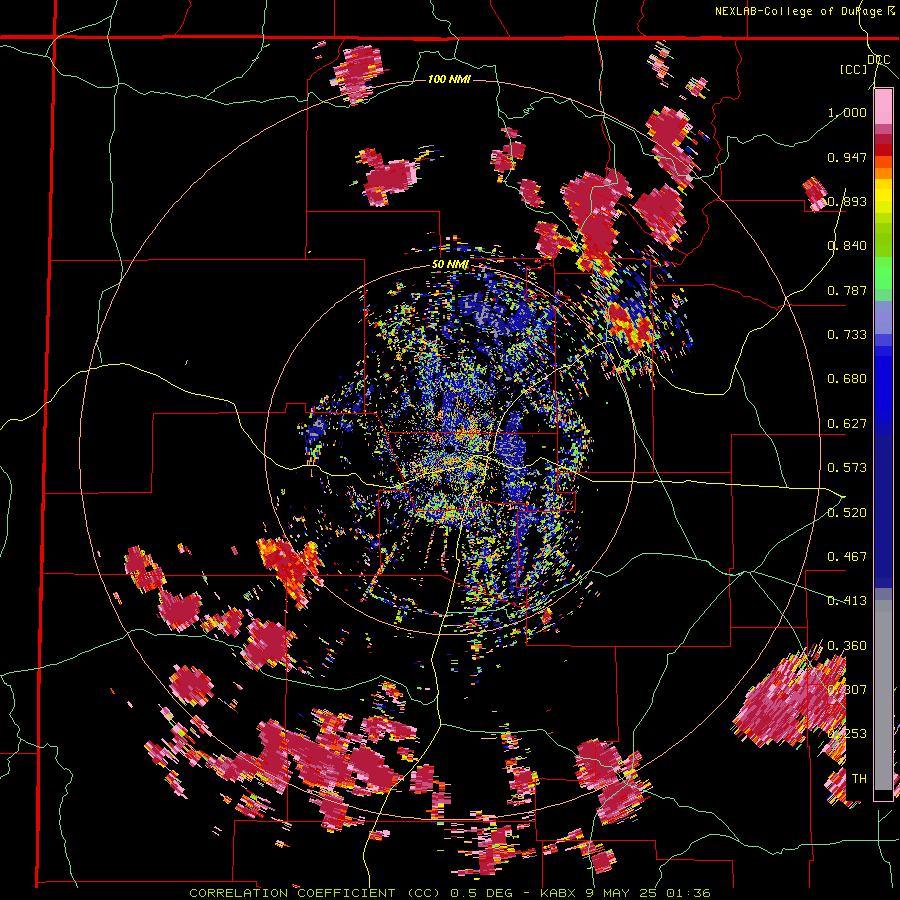Click the 0.573 legend value
Screen dimensions: 900x900
point(847,468)
